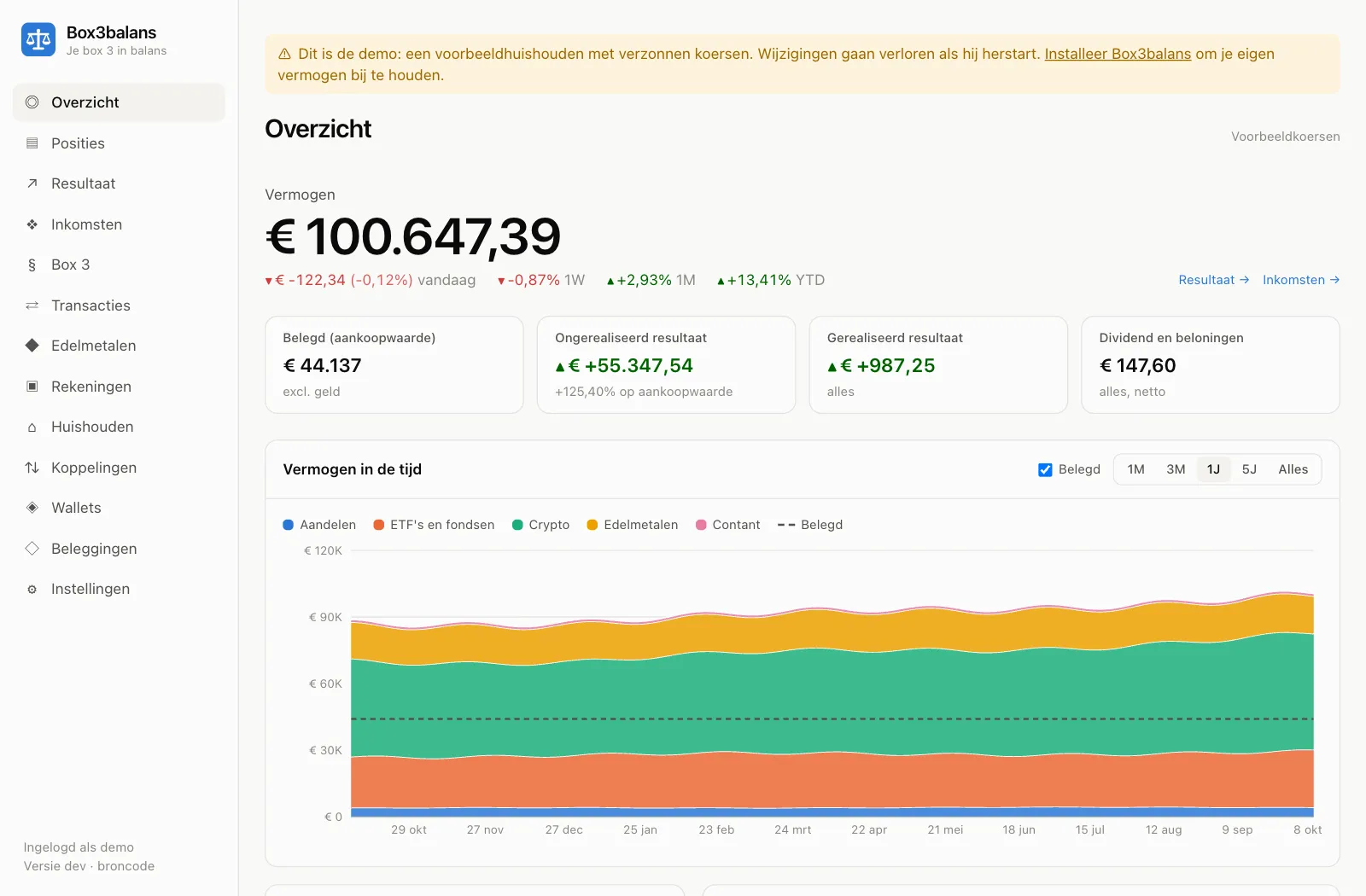1366x896 pixels.
Task: Click the Ongerealiseerd resultaat card
Action: pyautogui.click(x=666, y=365)
